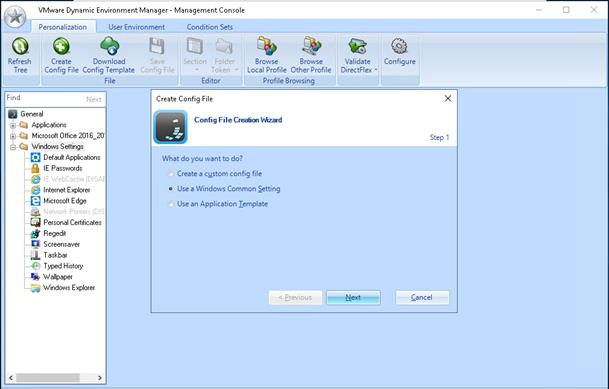Select Use a Windows Common Setting option
609x389 pixels.
(x=224, y=189)
